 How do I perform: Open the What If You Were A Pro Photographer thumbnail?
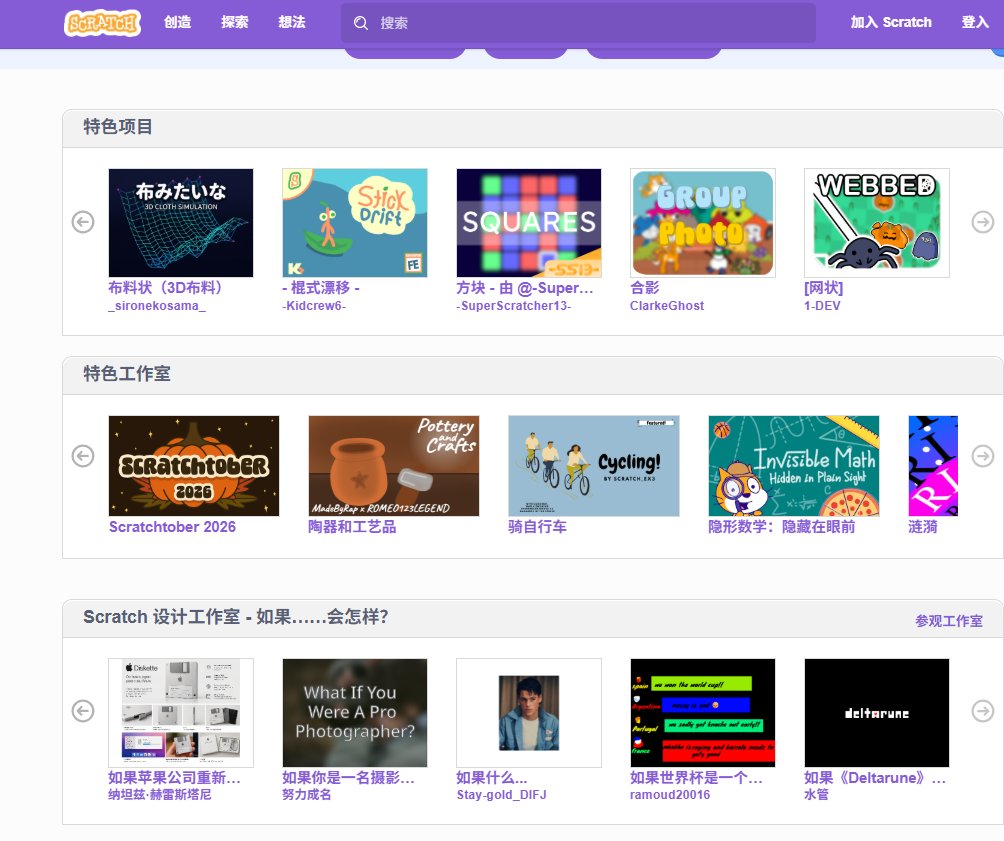tap(355, 713)
